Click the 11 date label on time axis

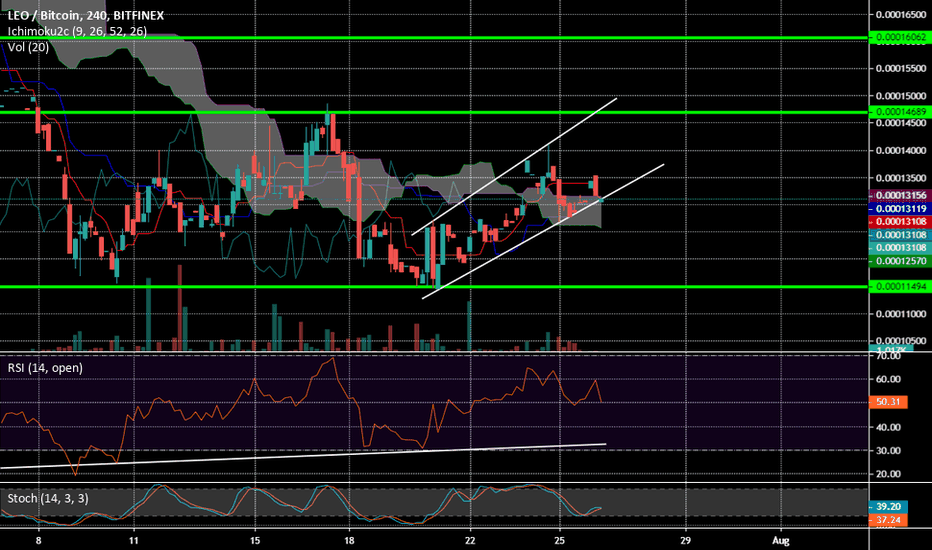pos(134,540)
